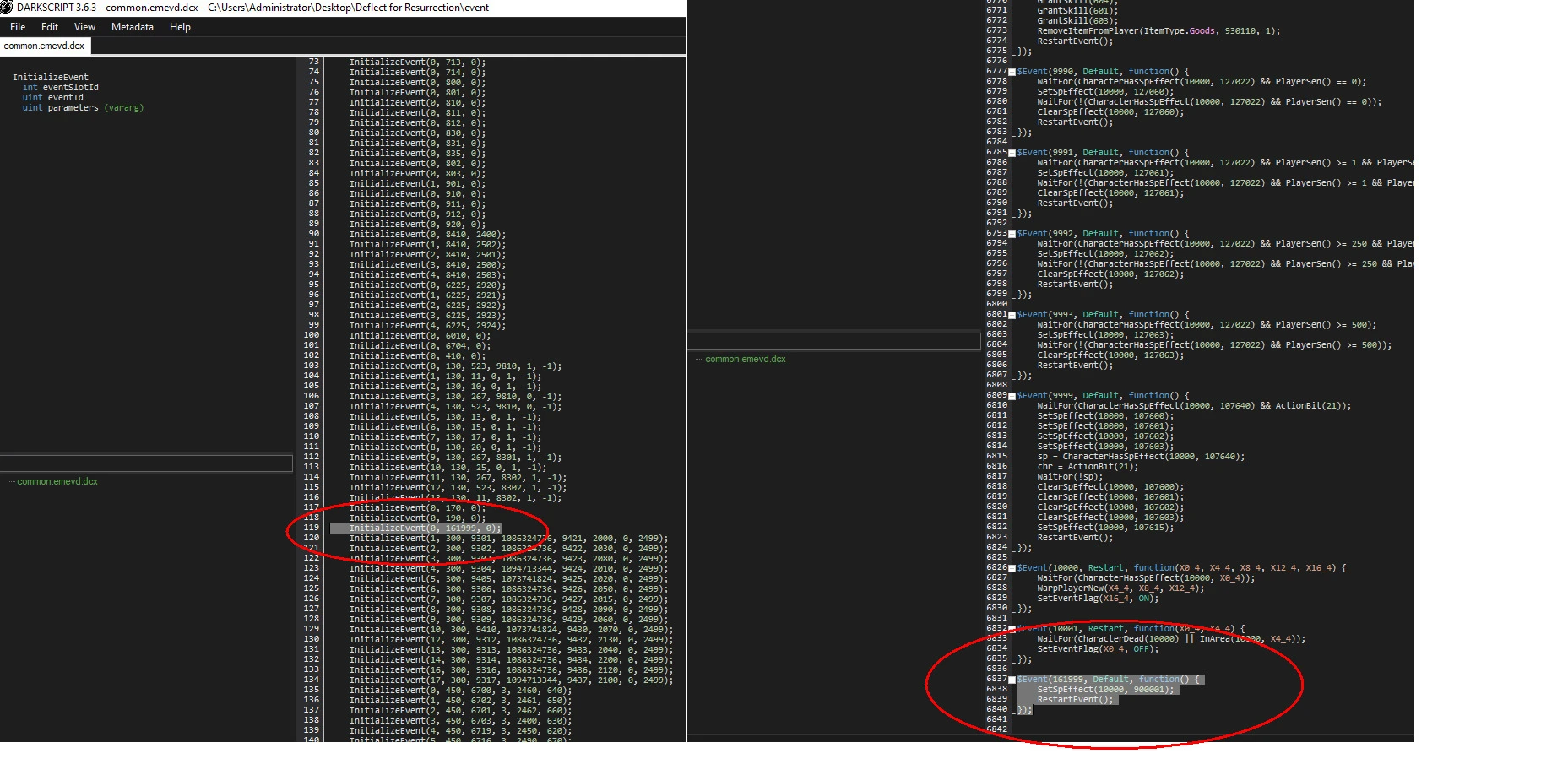
Task: Click the chr = ActionBit(21); line
Action: (1088, 467)
